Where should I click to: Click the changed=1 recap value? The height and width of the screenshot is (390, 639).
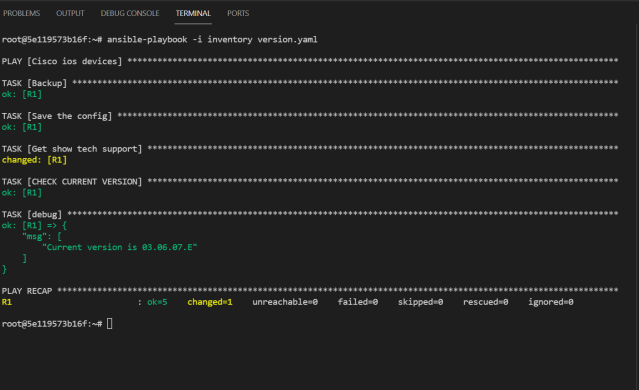(x=210, y=302)
